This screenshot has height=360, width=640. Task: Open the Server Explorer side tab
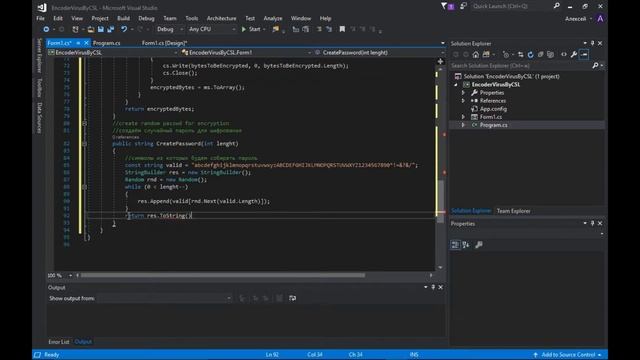pyautogui.click(x=40, y=56)
